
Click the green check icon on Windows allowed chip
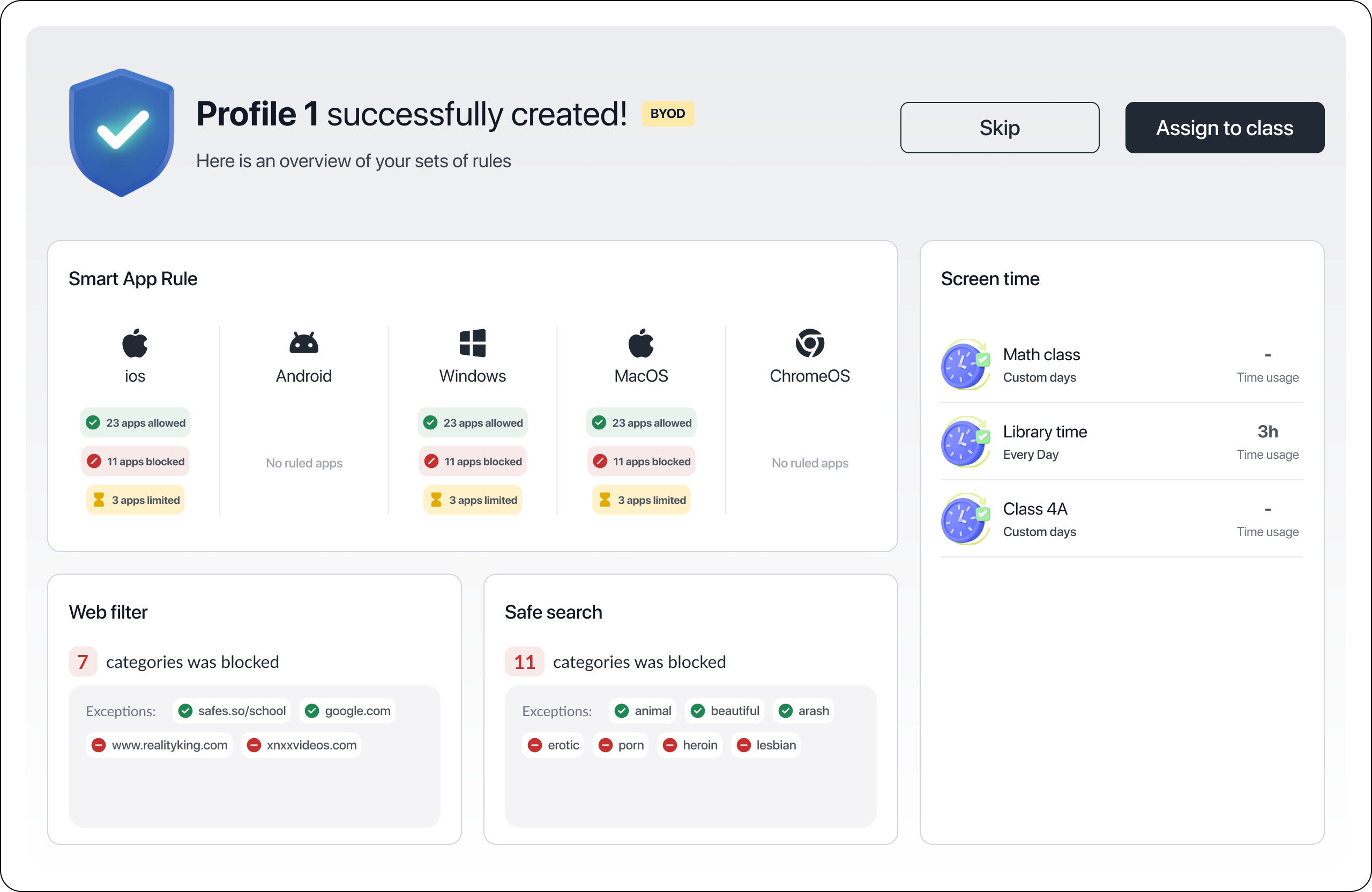430,422
